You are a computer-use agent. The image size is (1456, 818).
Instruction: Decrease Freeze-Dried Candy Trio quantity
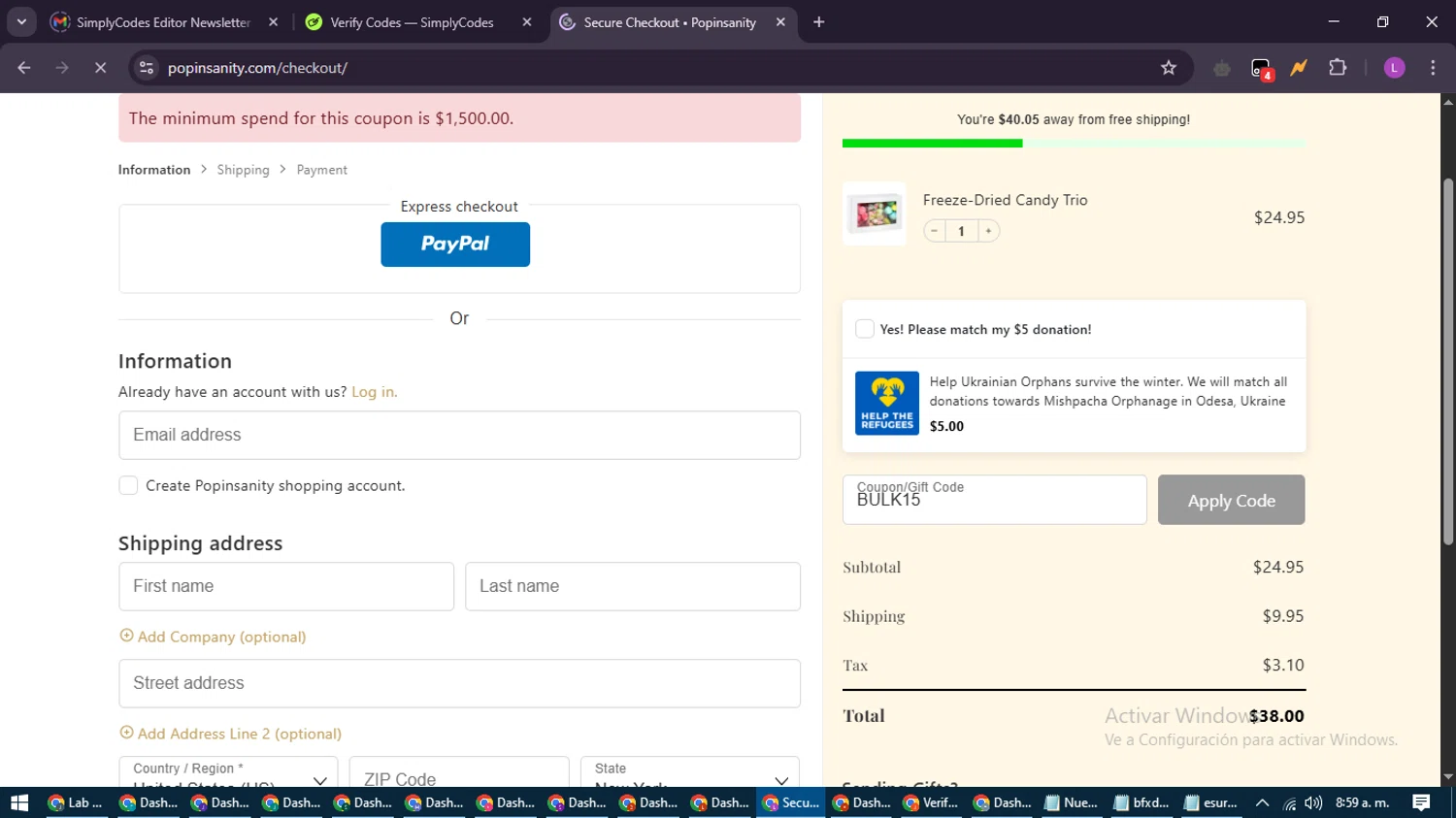(934, 231)
